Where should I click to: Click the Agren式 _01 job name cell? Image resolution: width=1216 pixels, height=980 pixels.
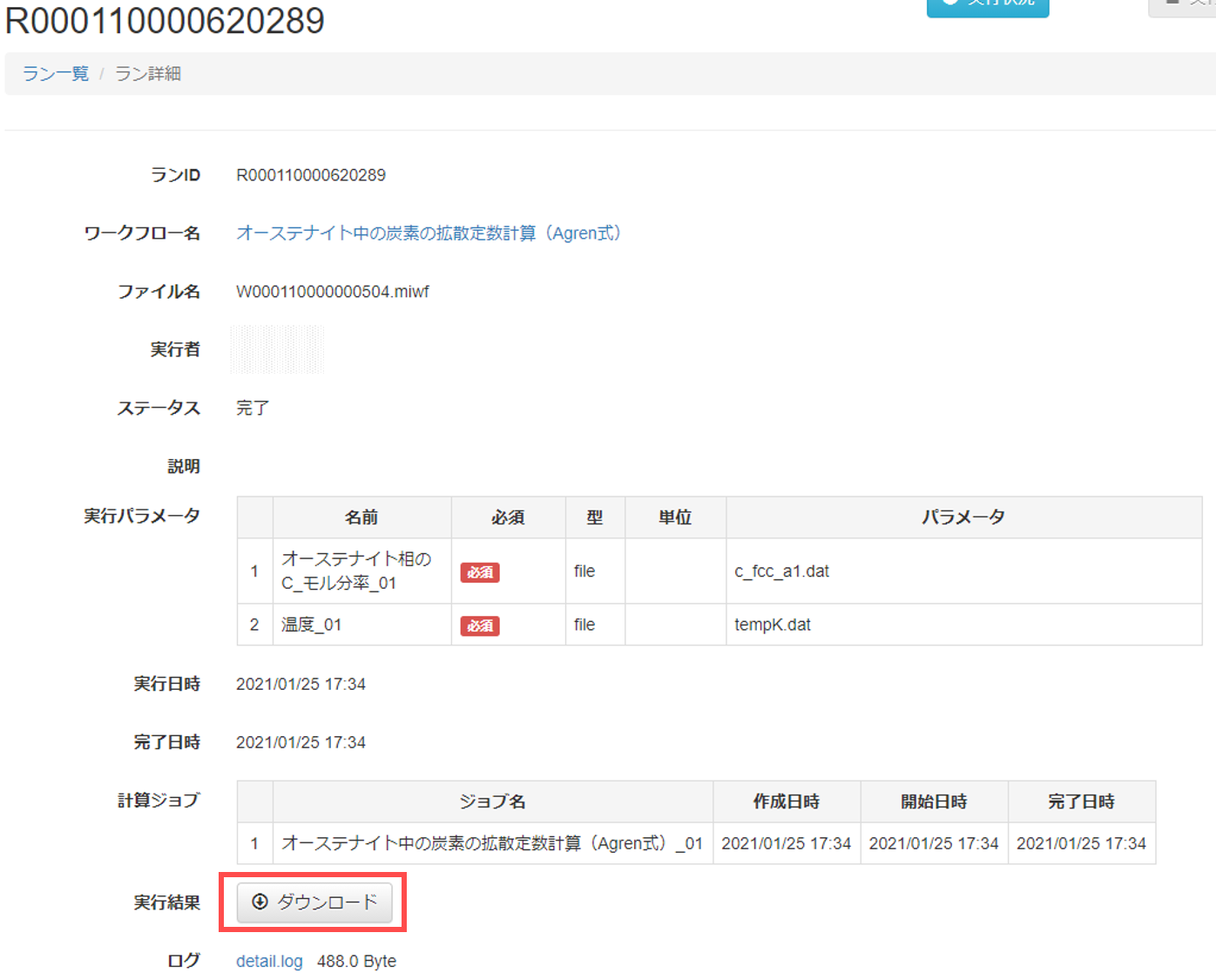click(x=492, y=843)
